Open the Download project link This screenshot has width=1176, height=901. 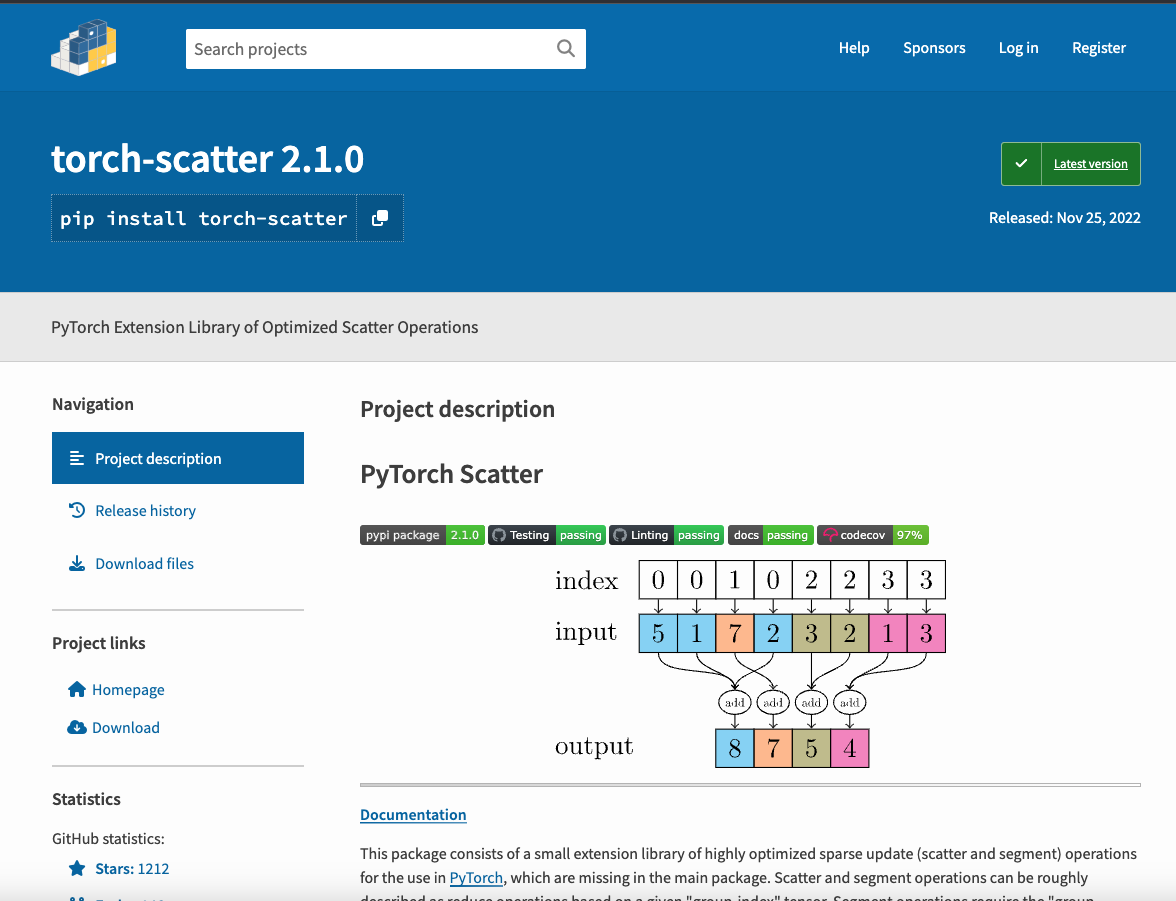126,728
